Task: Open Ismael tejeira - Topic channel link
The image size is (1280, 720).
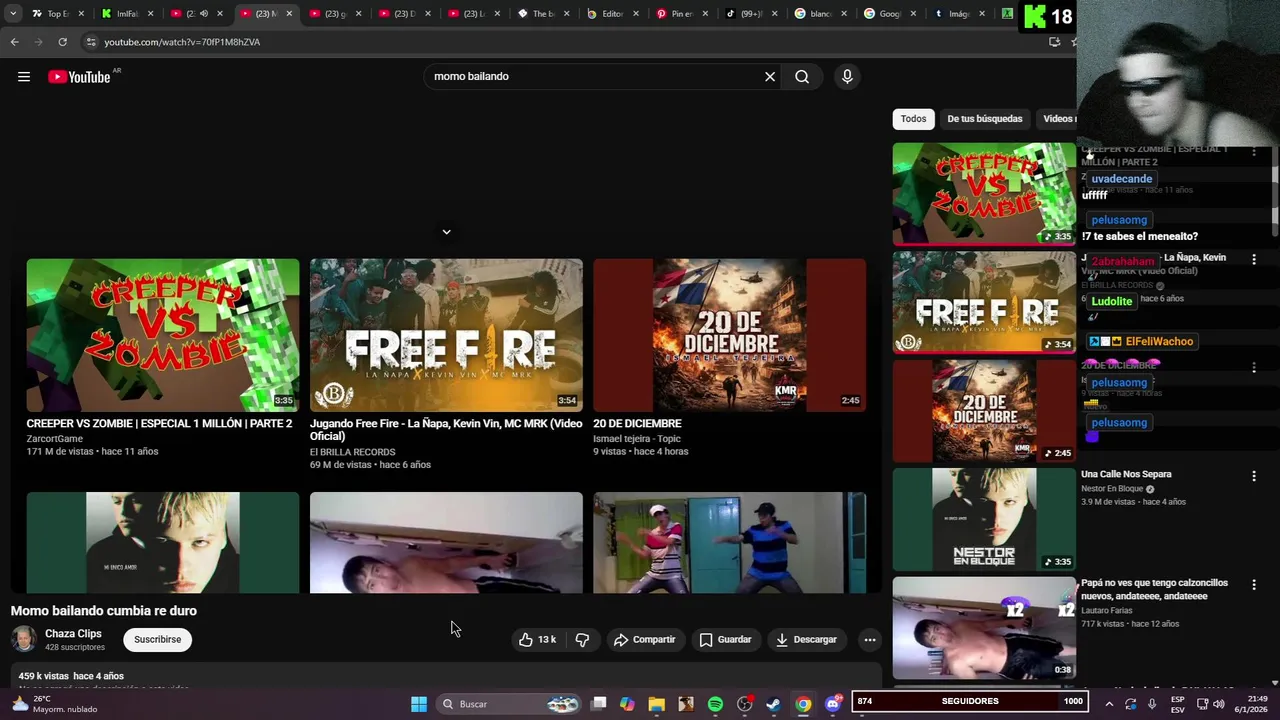Action: pyautogui.click(x=637, y=439)
